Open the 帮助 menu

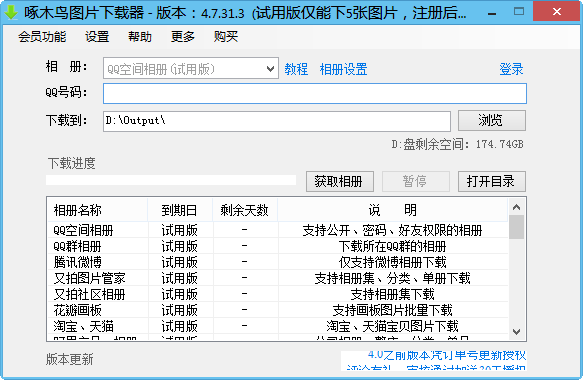(140, 36)
